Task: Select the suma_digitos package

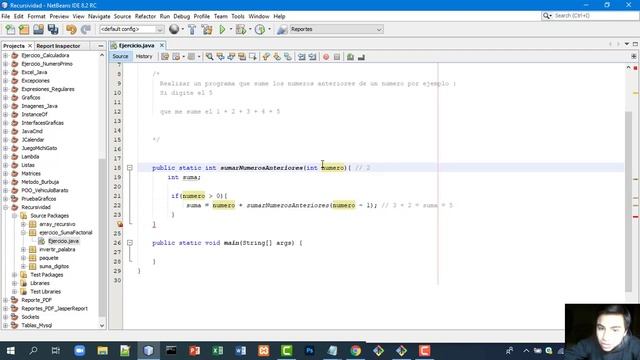Action: click(x=53, y=267)
